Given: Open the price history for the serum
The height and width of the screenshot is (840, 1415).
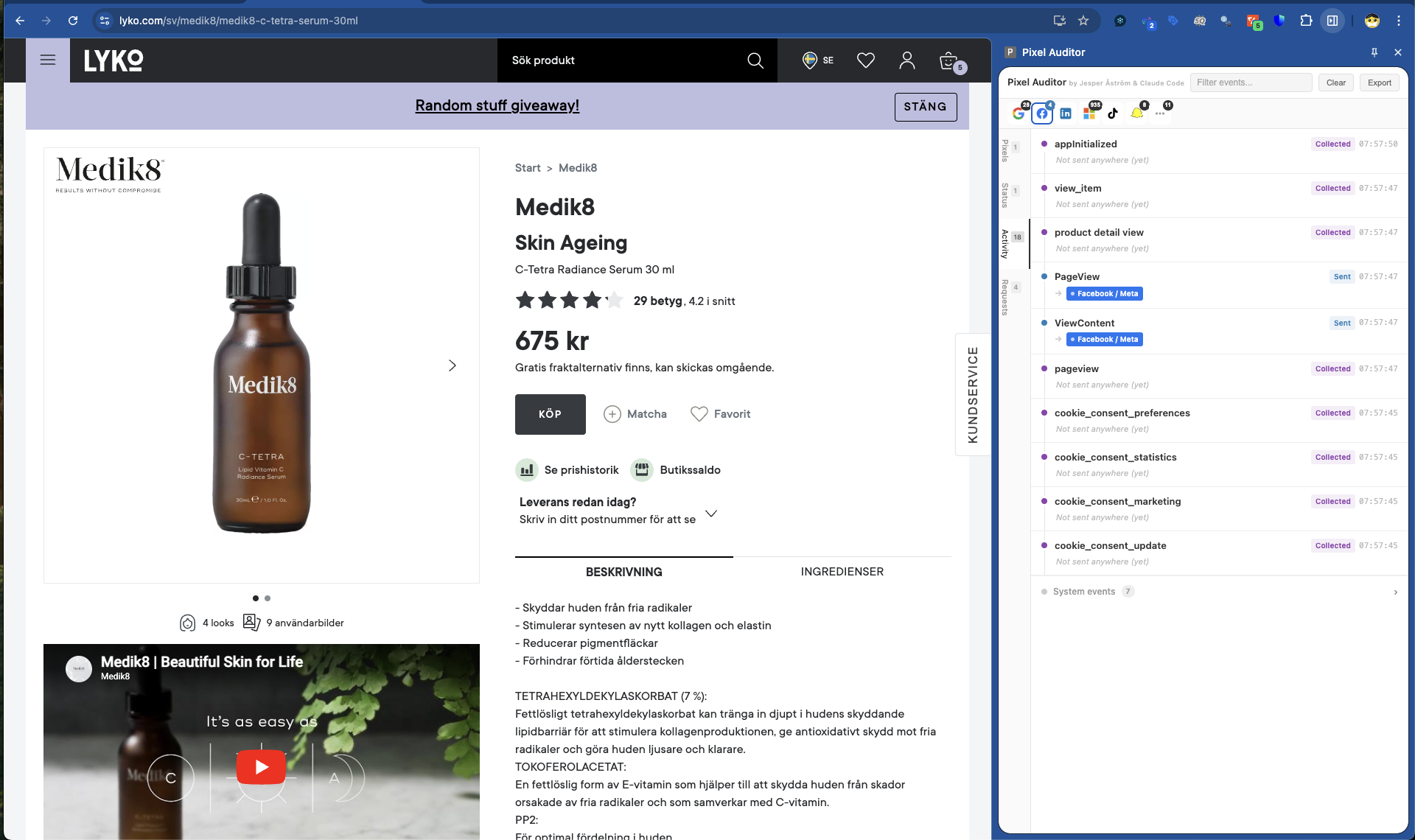Looking at the screenshot, I should point(567,469).
